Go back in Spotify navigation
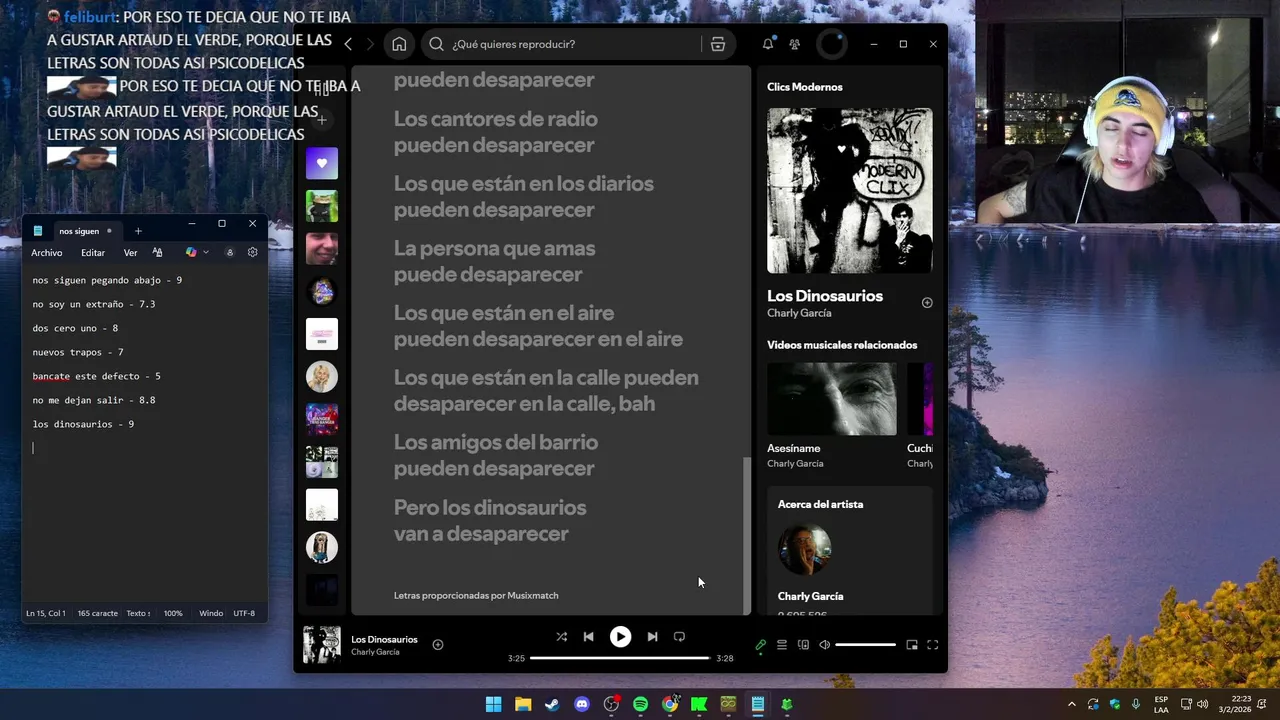Image resolution: width=1280 pixels, height=720 pixels. 348,44
